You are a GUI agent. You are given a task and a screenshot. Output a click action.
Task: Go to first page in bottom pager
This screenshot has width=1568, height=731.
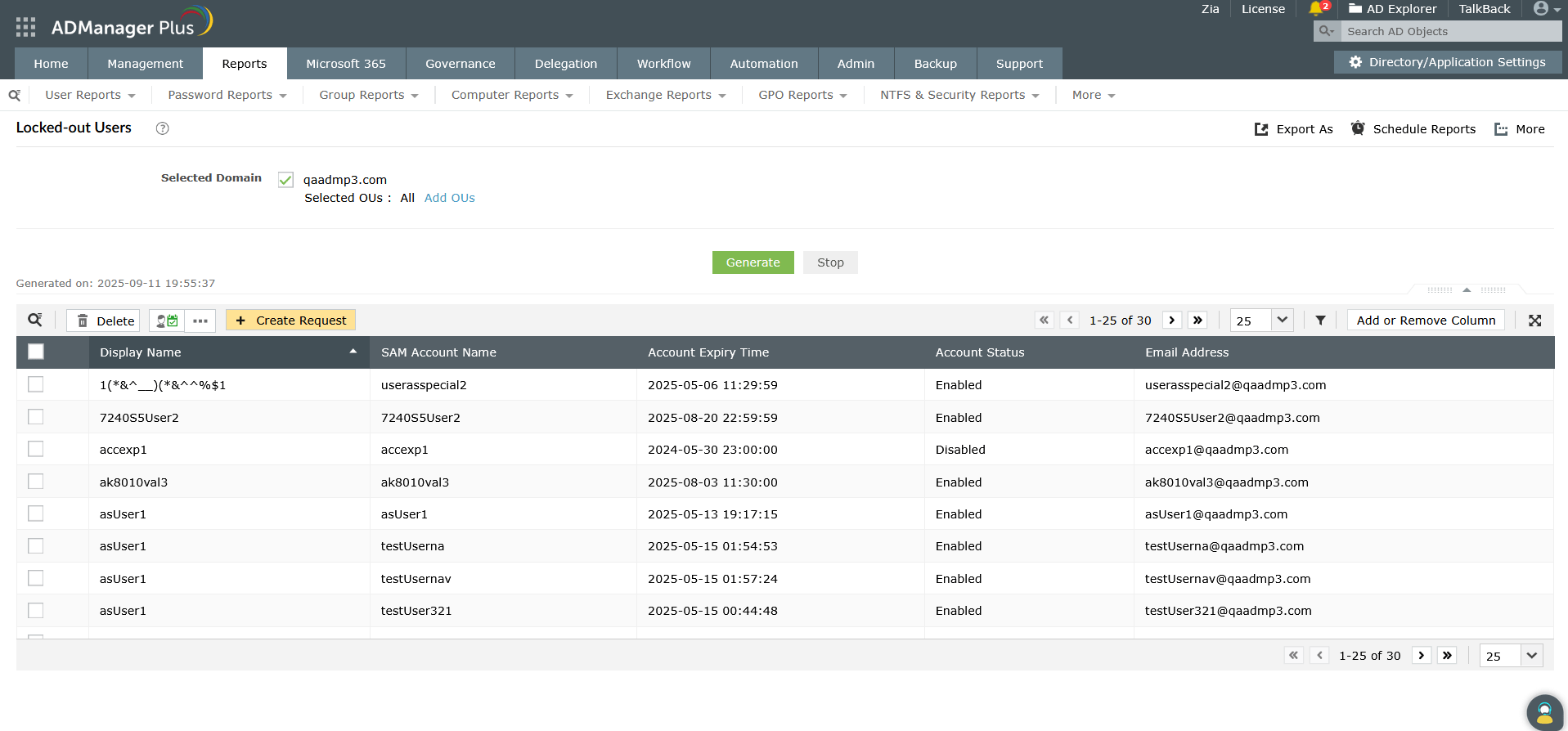1293,656
